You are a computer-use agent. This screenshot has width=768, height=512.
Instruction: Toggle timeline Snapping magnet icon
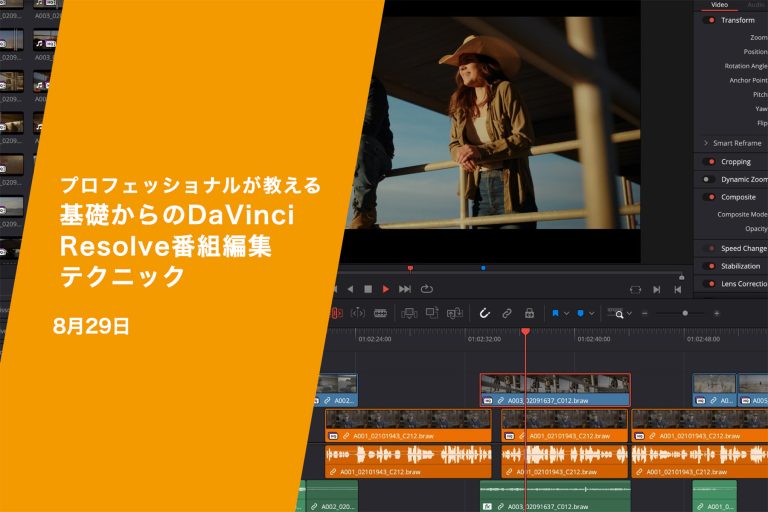tap(484, 313)
